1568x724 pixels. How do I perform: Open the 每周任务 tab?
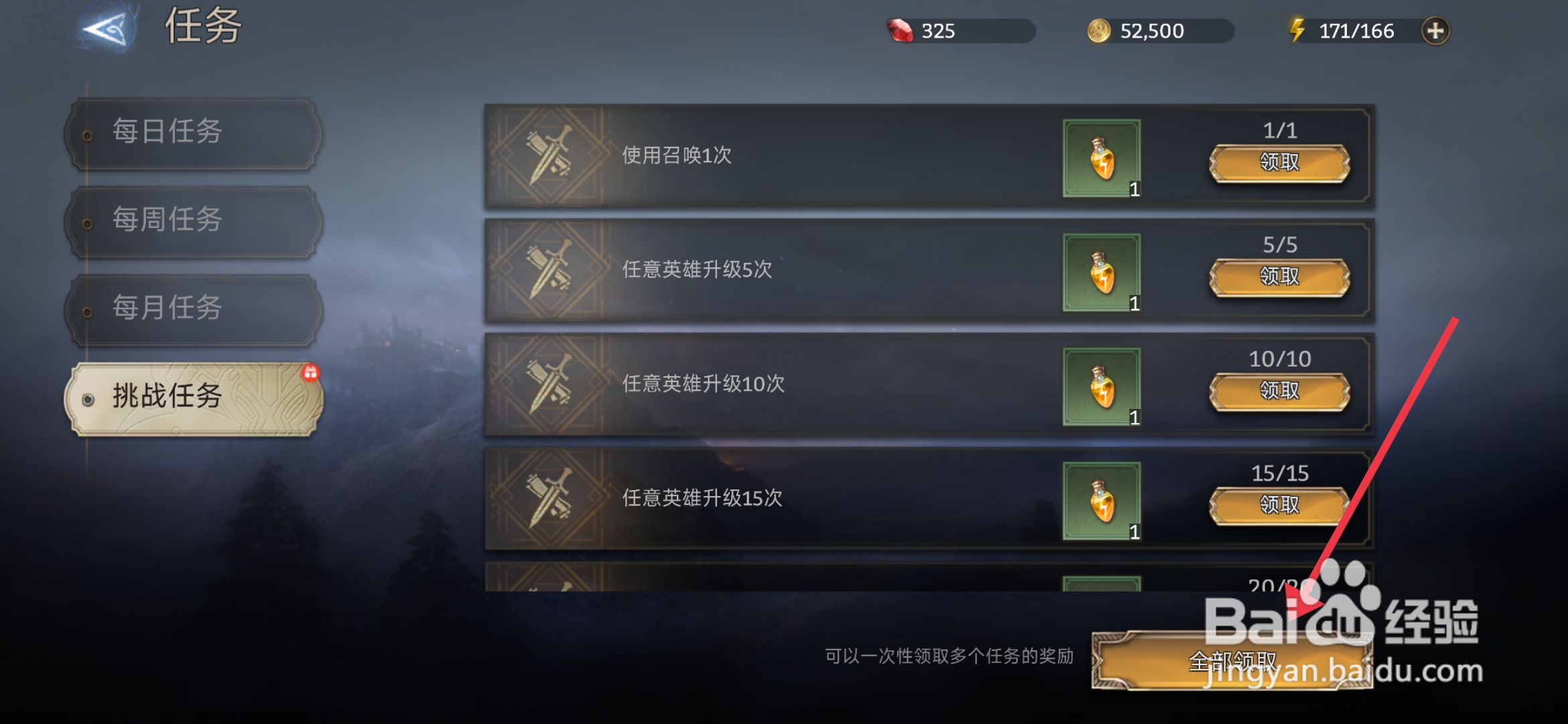(193, 222)
